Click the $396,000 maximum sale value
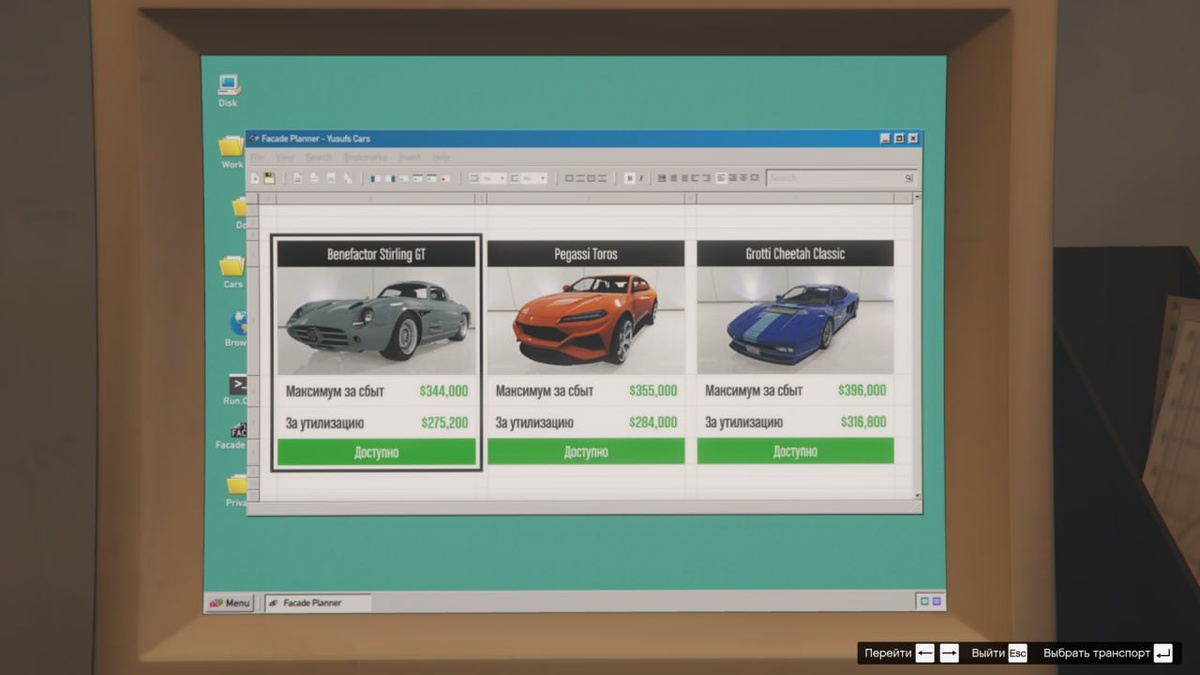 tap(862, 391)
